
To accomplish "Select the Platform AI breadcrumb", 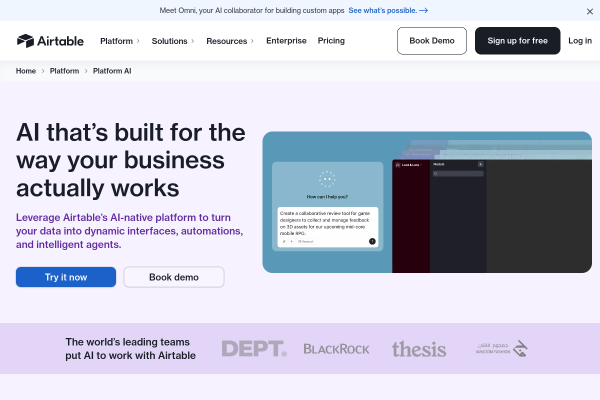I will point(112,71).
